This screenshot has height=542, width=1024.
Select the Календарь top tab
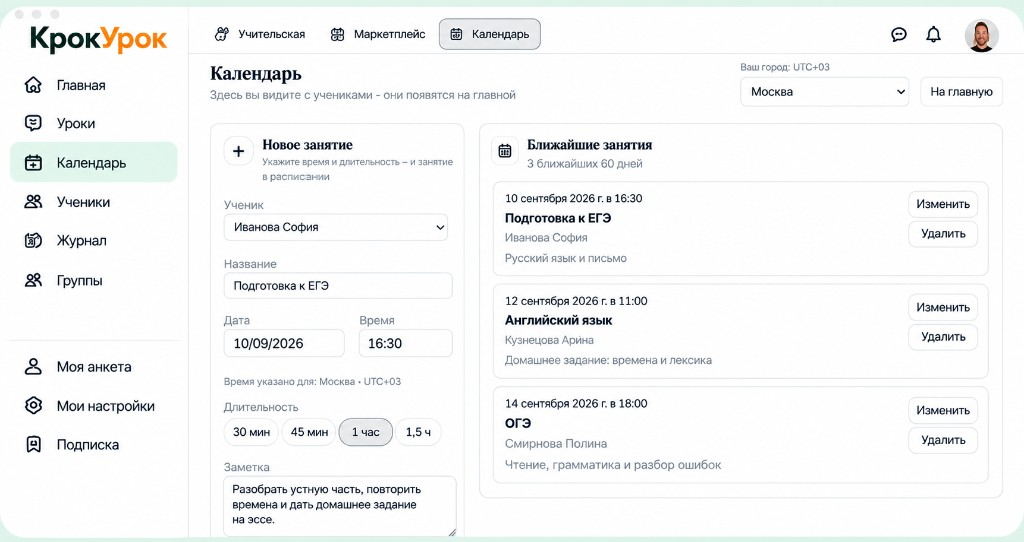pos(490,34)
